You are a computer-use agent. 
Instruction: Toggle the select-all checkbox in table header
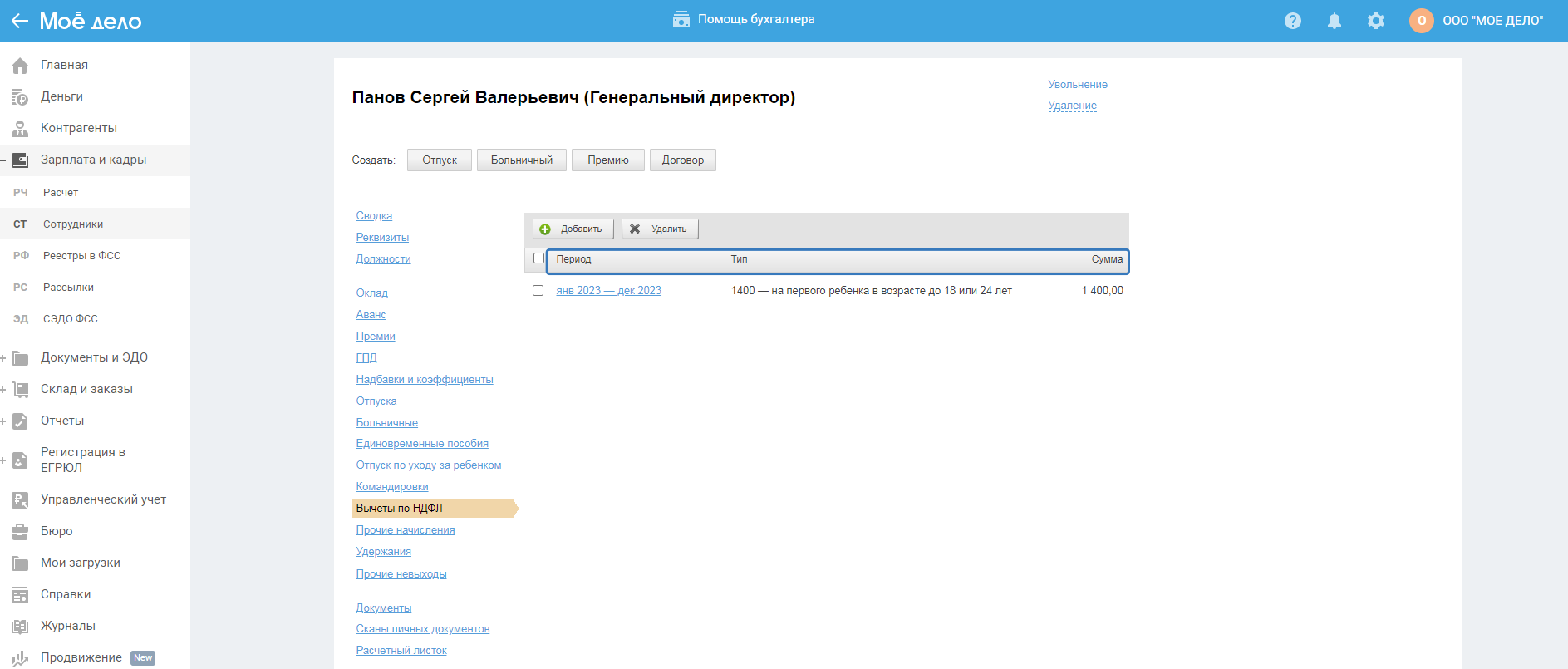click(538, 258)
